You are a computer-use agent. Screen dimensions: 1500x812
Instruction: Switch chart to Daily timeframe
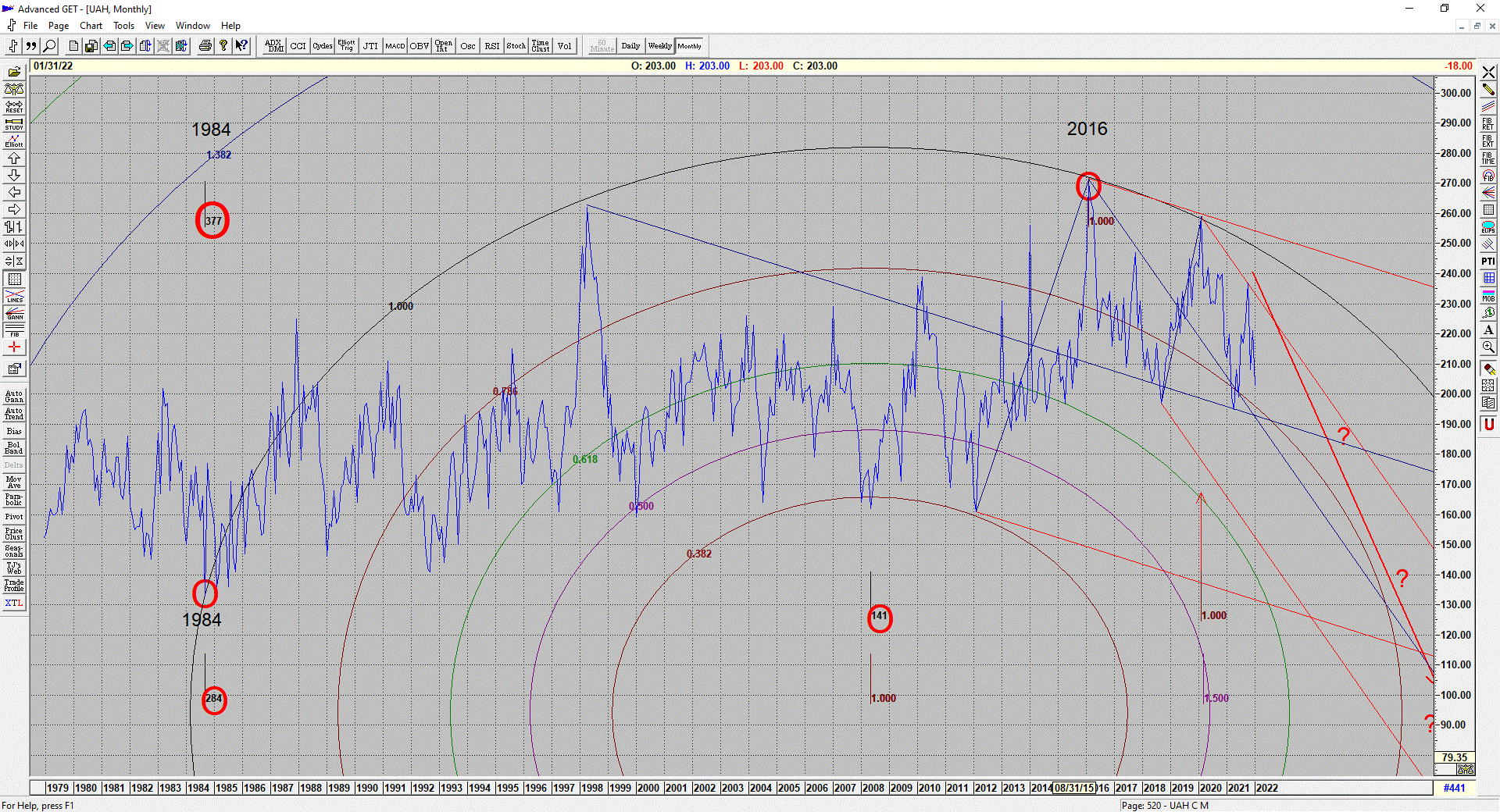click(630, 46)
